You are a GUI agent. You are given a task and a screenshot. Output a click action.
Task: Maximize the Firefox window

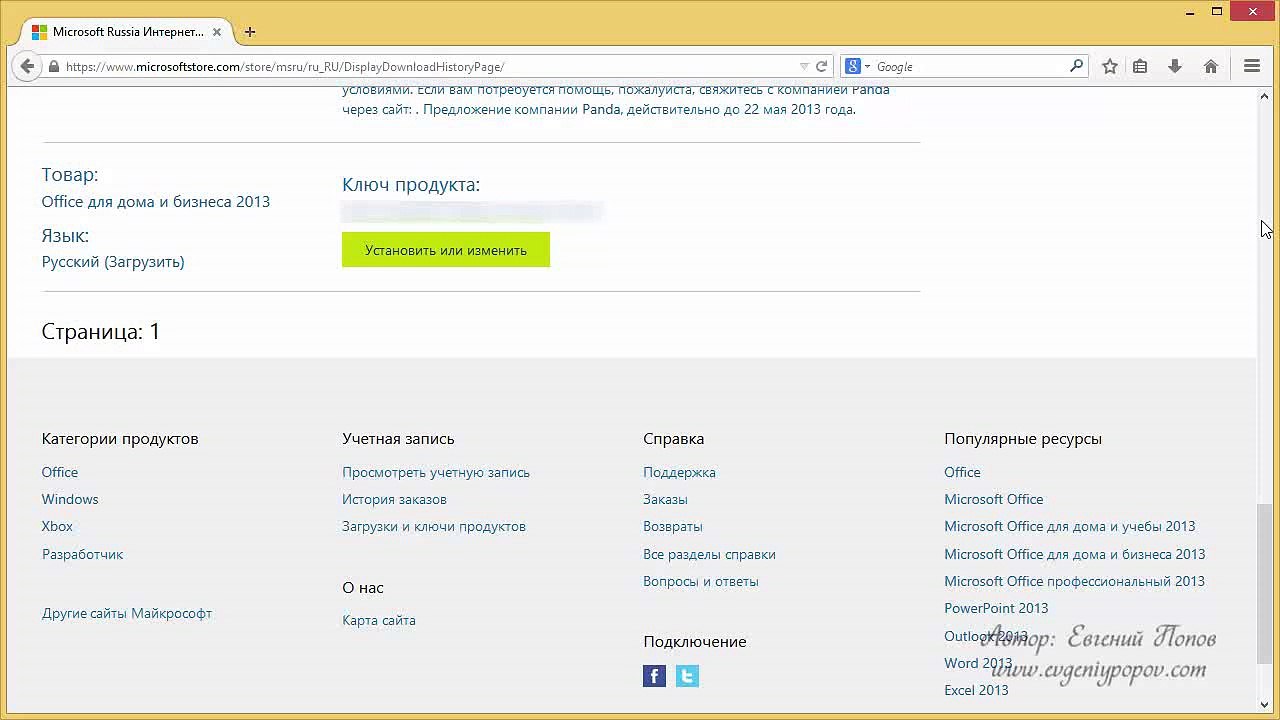(1217, 12)
